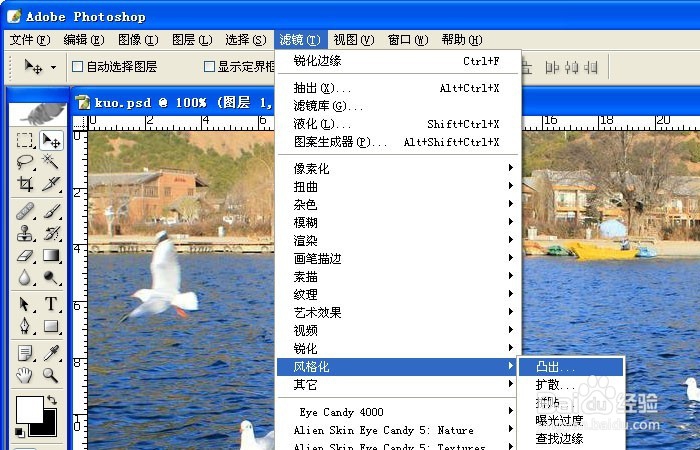This screenshot has height=450, width=700.
Task: Select the Magic Wand tool
Action: click(51, 162)
